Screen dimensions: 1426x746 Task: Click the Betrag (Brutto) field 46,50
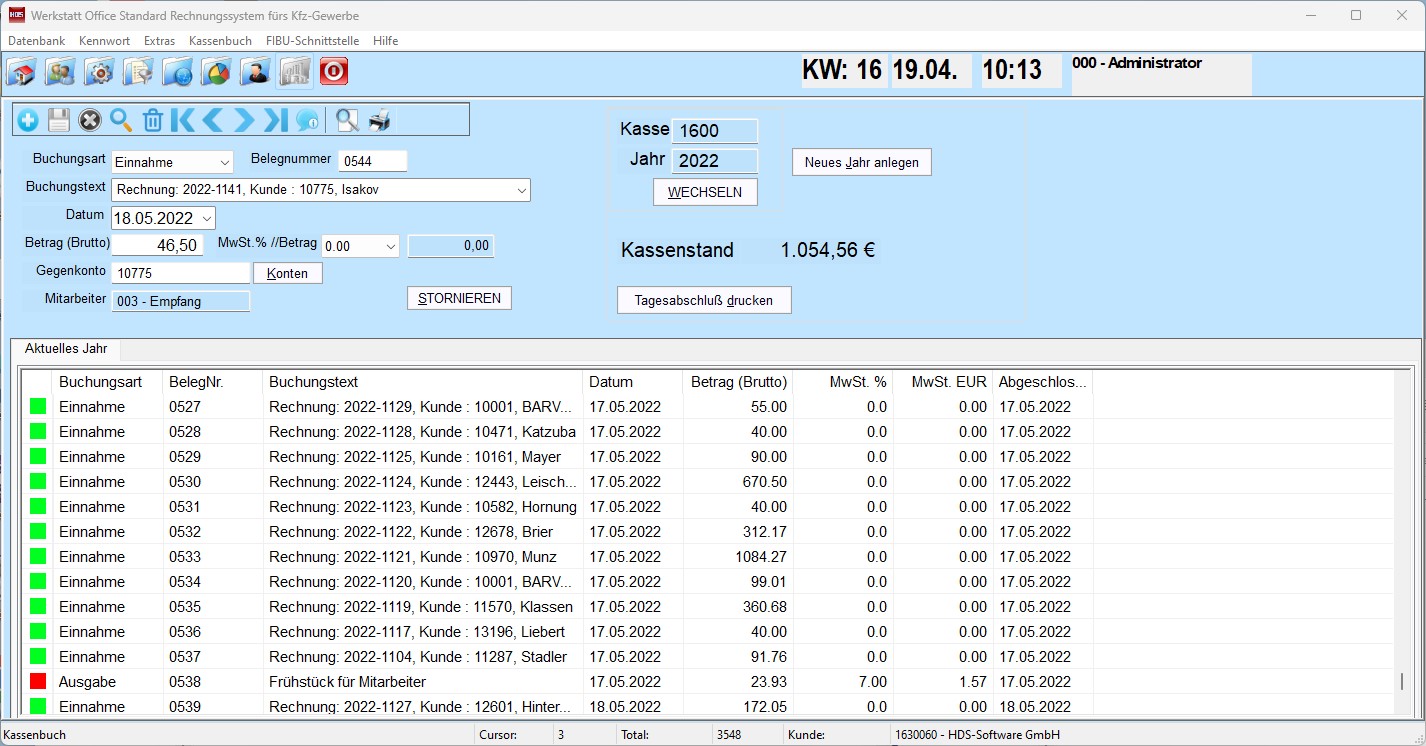(x=157, y=245)
